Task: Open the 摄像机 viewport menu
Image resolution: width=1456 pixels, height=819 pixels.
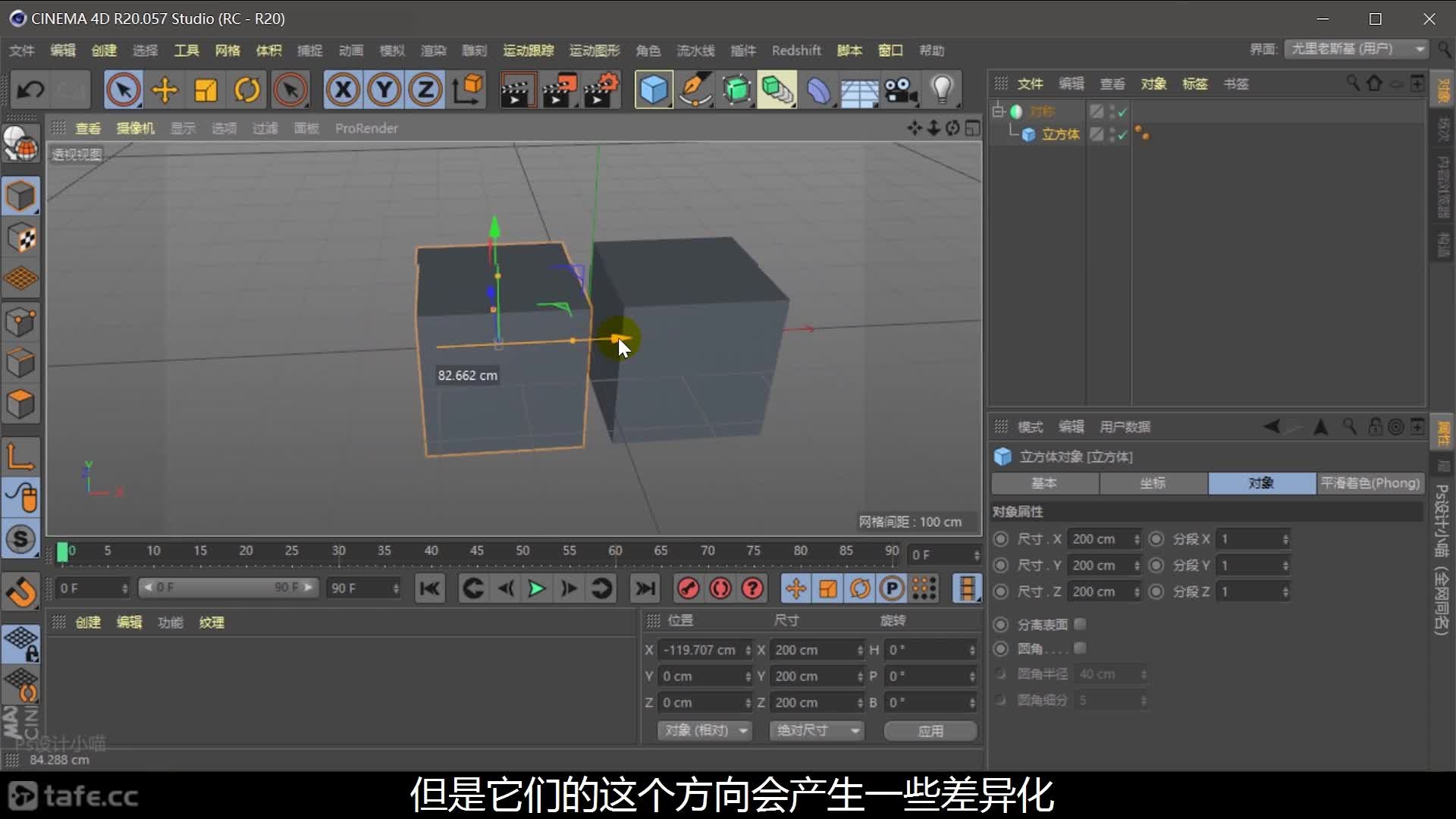Action: 135,128
